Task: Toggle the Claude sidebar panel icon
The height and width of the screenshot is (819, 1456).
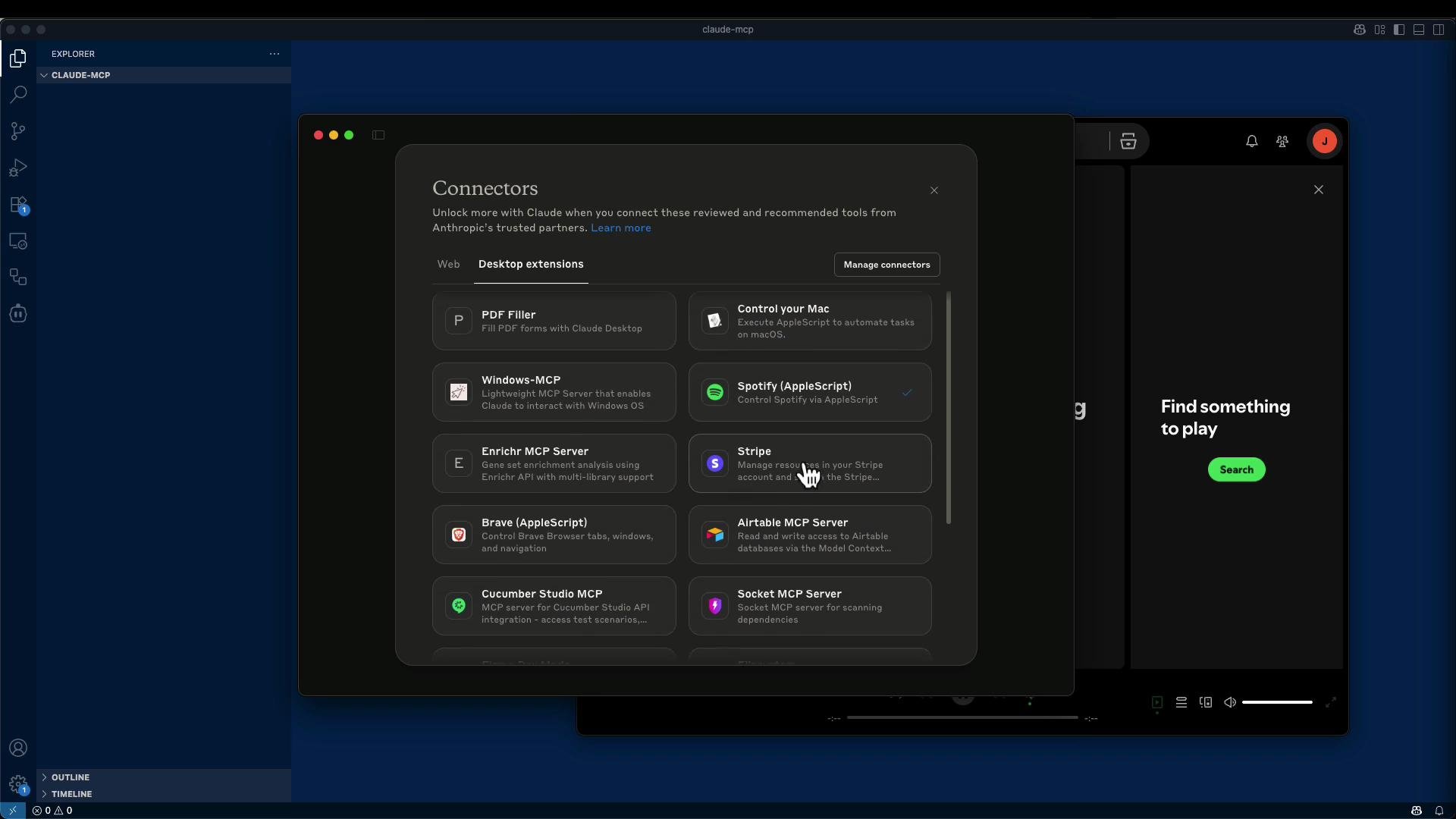Action: click(378, 135)
